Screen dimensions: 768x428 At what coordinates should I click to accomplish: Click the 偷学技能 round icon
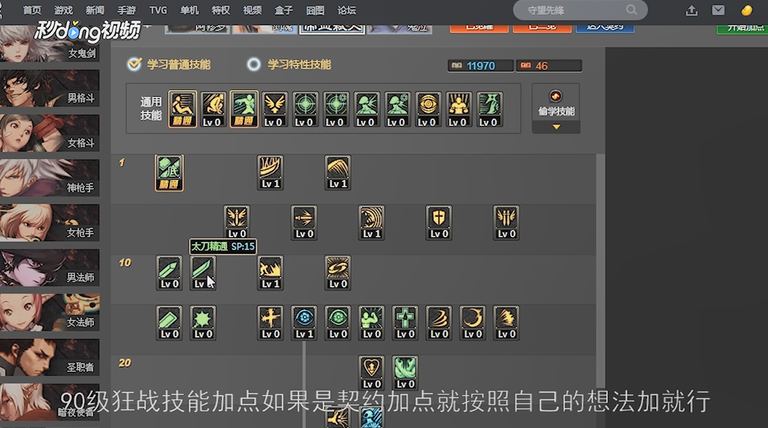pyautogui.click(x=555, y=96)
